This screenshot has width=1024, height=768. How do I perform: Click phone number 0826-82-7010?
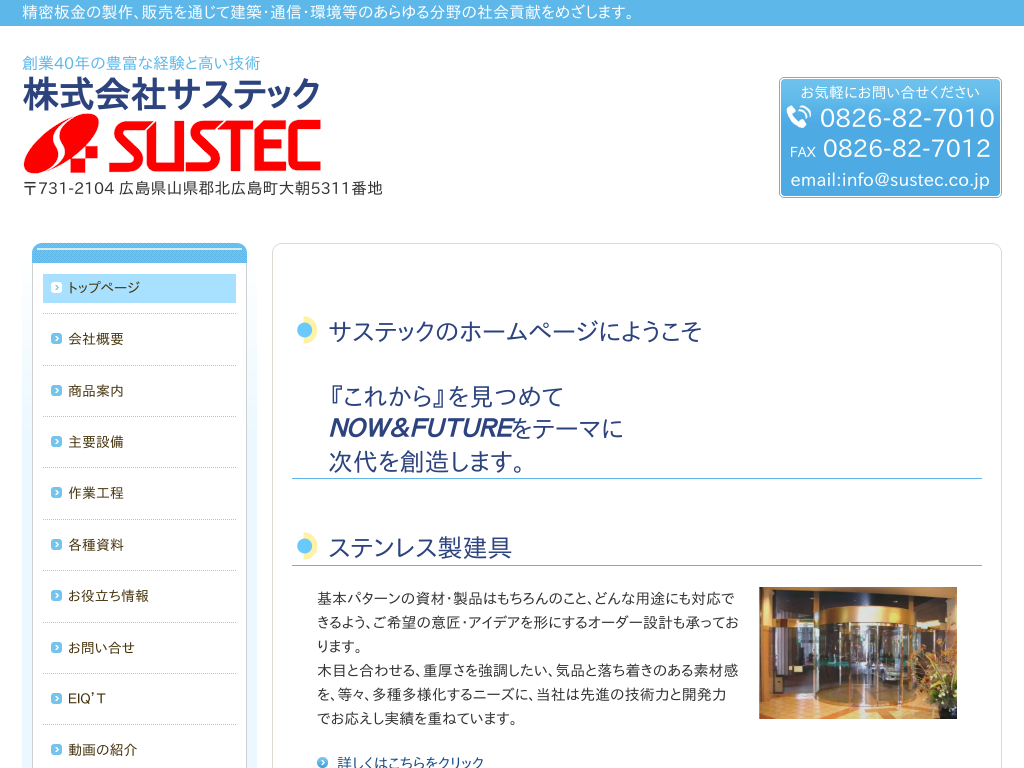907,118
